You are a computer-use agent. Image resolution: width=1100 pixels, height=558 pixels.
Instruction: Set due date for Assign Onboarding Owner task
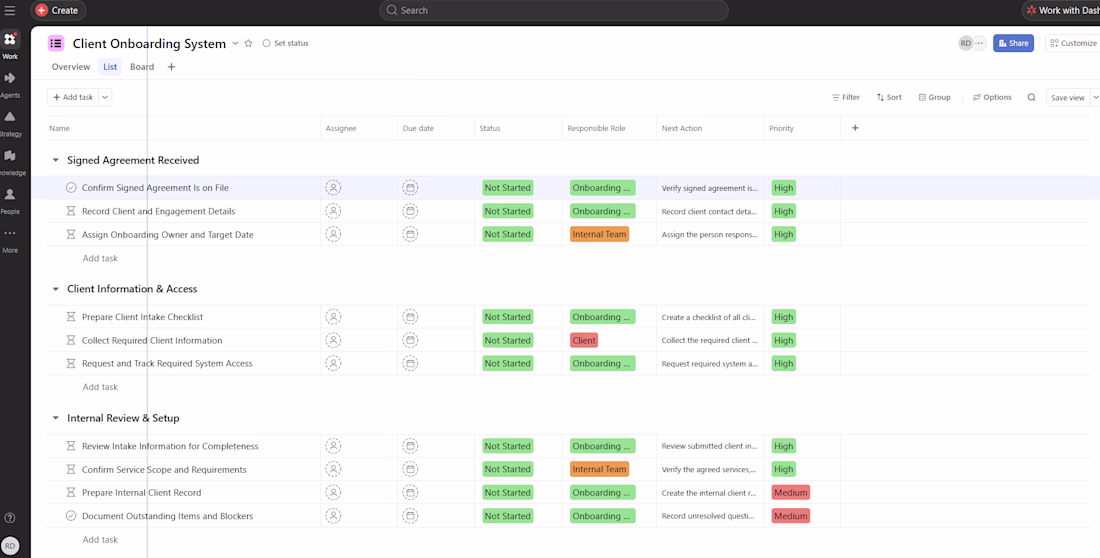(410, 234)
